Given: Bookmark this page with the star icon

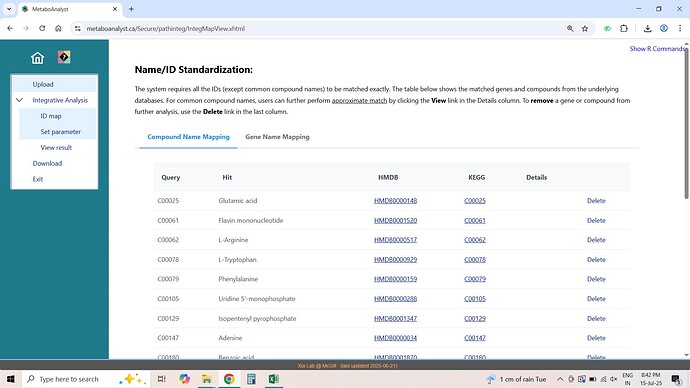Looking at the screenshot, I should pyautogui.click(x=585, y=29).
